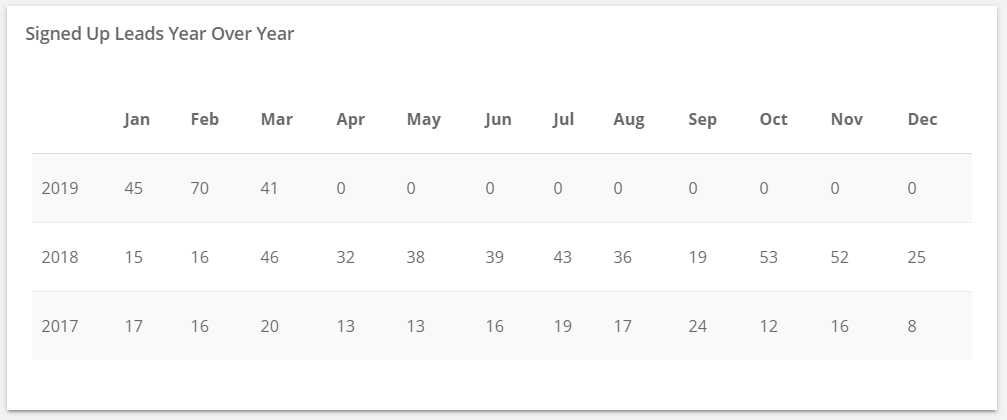Click the 2018 October value 53

point(769,257)
